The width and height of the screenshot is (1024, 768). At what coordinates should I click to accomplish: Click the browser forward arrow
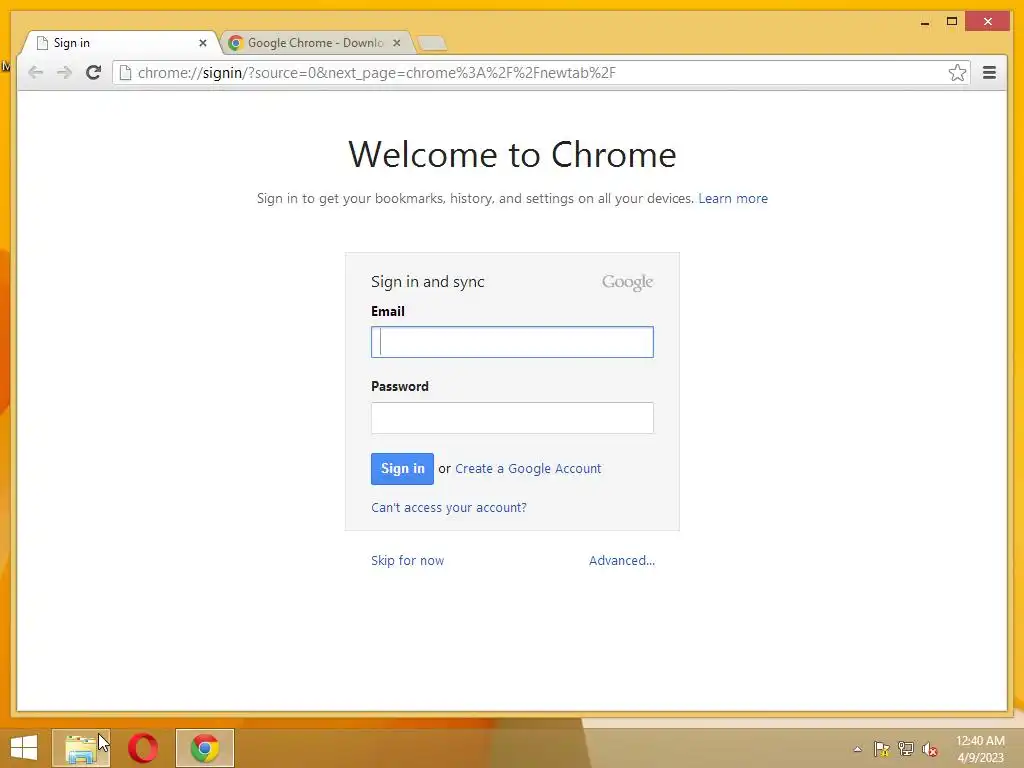pos(64,72)
